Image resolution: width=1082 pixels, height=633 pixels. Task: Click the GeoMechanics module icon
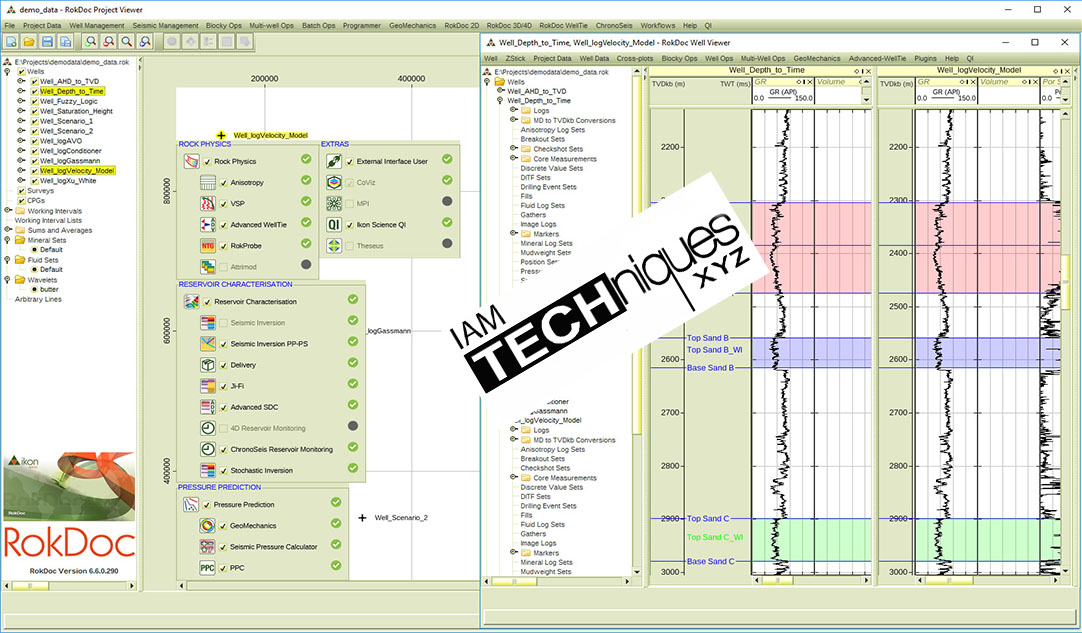click(x=207, y=525)
